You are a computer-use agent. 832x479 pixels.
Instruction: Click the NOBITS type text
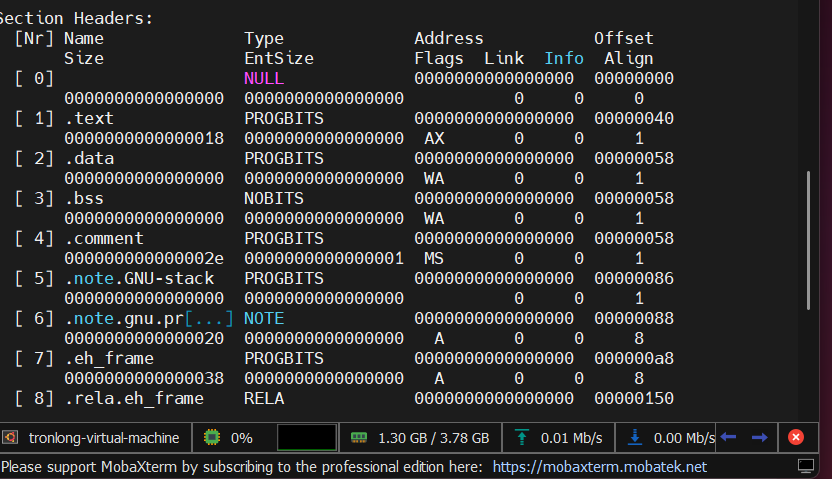tap(274, 198)
